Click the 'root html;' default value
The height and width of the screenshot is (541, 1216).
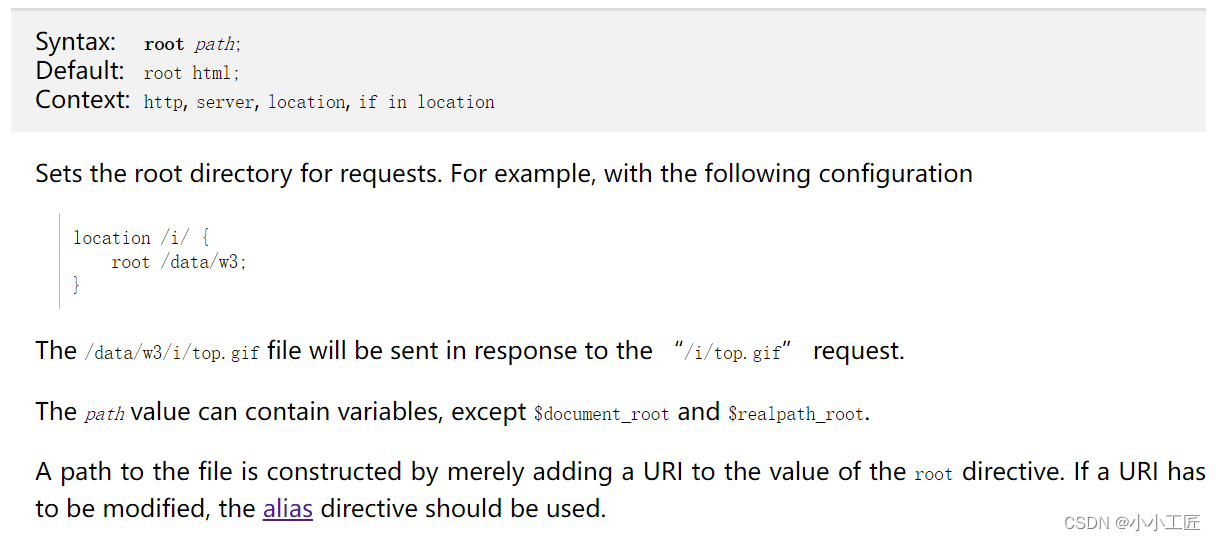coord(192,73)
